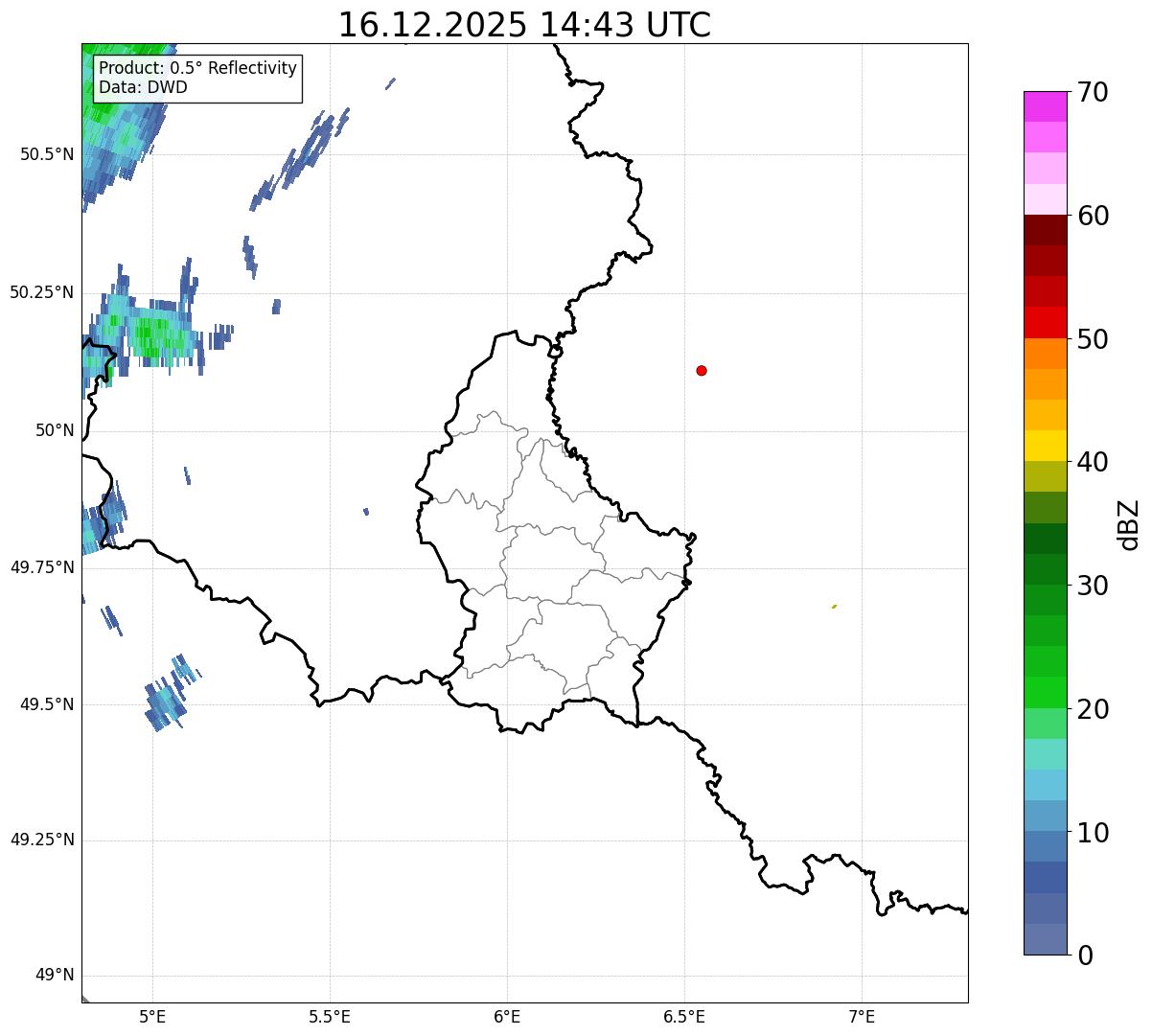The height and width of the screenshot is (1036, 1152).
Task: Click the latitude label "50°N"
Action: (55, 430)
